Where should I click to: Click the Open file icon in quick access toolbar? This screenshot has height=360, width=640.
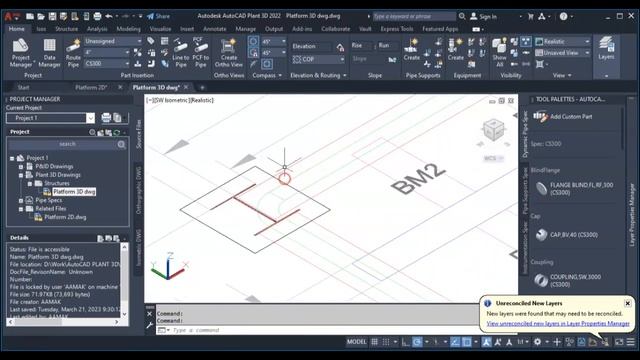(41, 16)
